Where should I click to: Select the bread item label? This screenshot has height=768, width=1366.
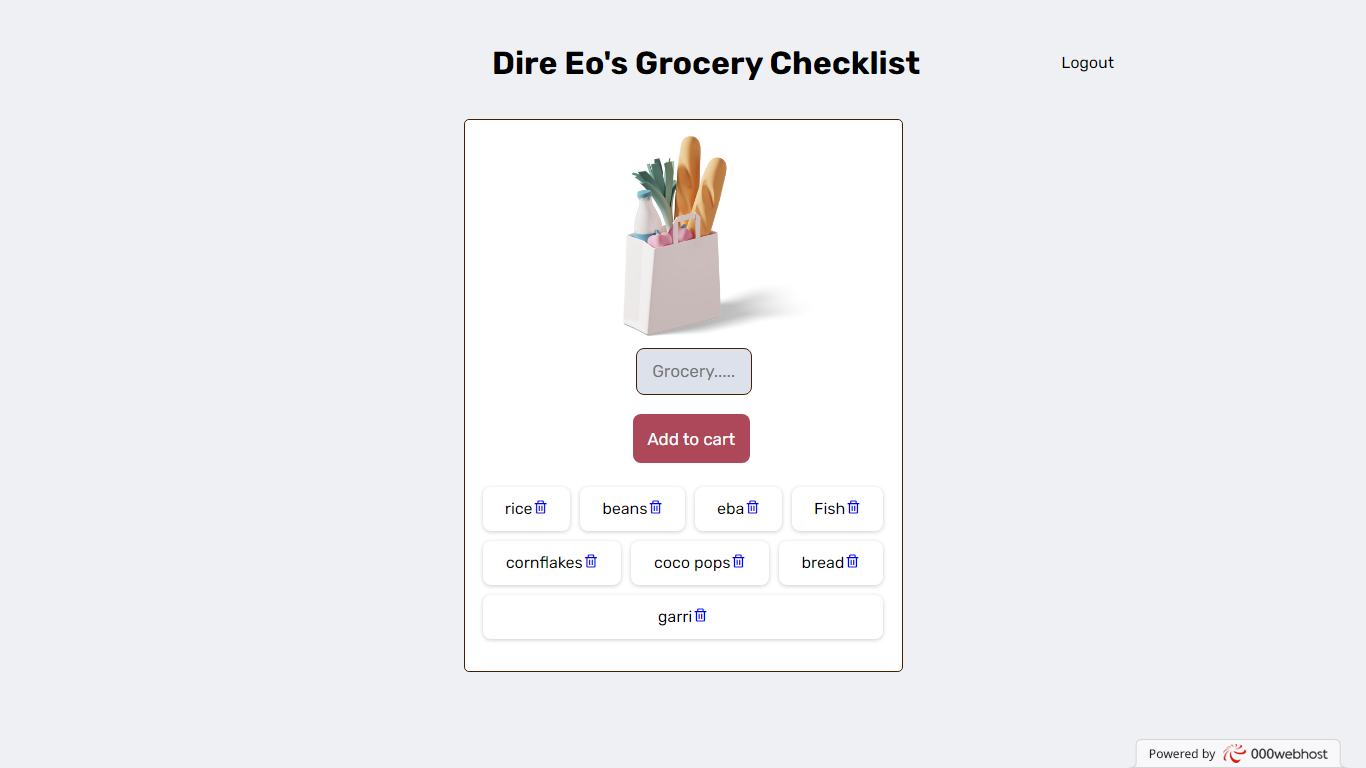pyautogui.click(x=823, y=563)
